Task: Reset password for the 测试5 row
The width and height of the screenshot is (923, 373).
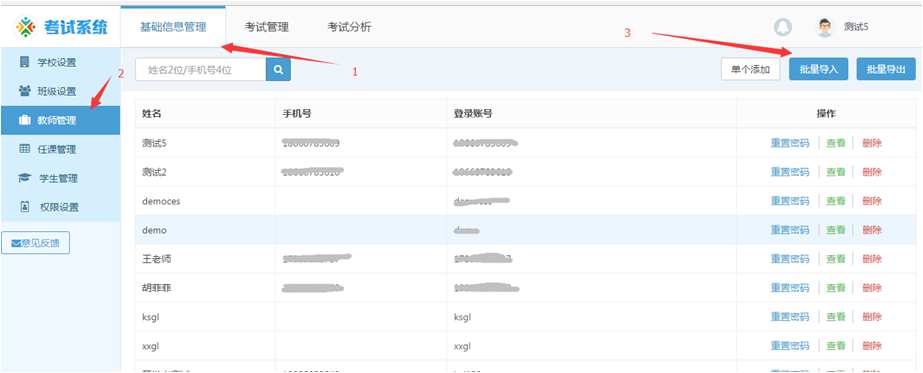Action: (x=790, y=143)
